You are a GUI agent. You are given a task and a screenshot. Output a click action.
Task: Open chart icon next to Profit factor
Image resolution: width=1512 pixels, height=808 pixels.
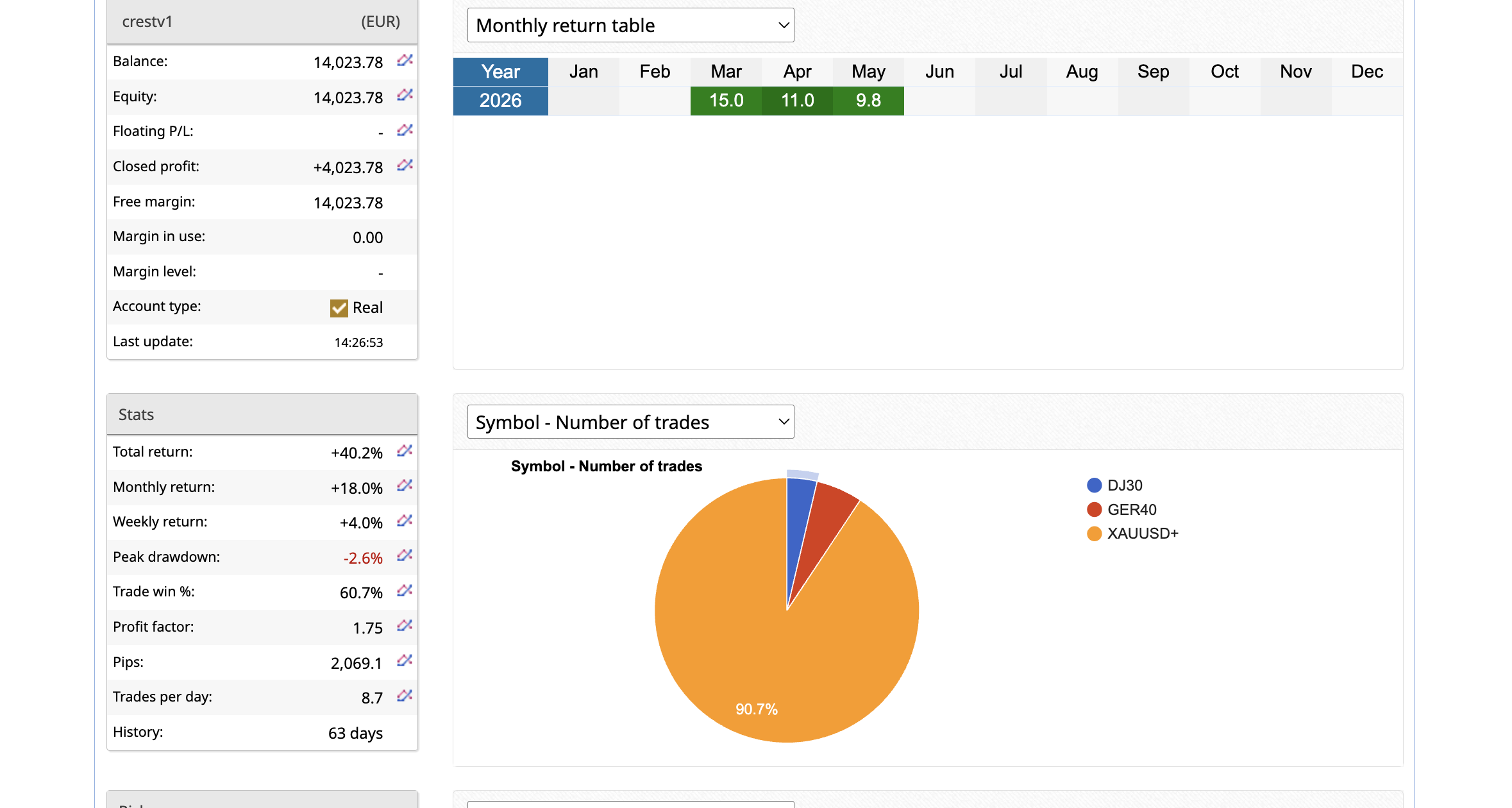pos(405,625)
